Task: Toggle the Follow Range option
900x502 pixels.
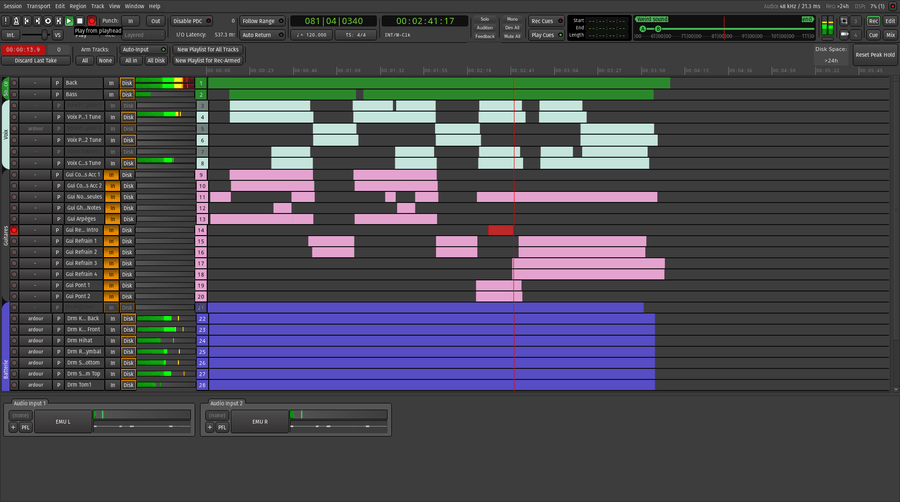Action: pos(258,20)
